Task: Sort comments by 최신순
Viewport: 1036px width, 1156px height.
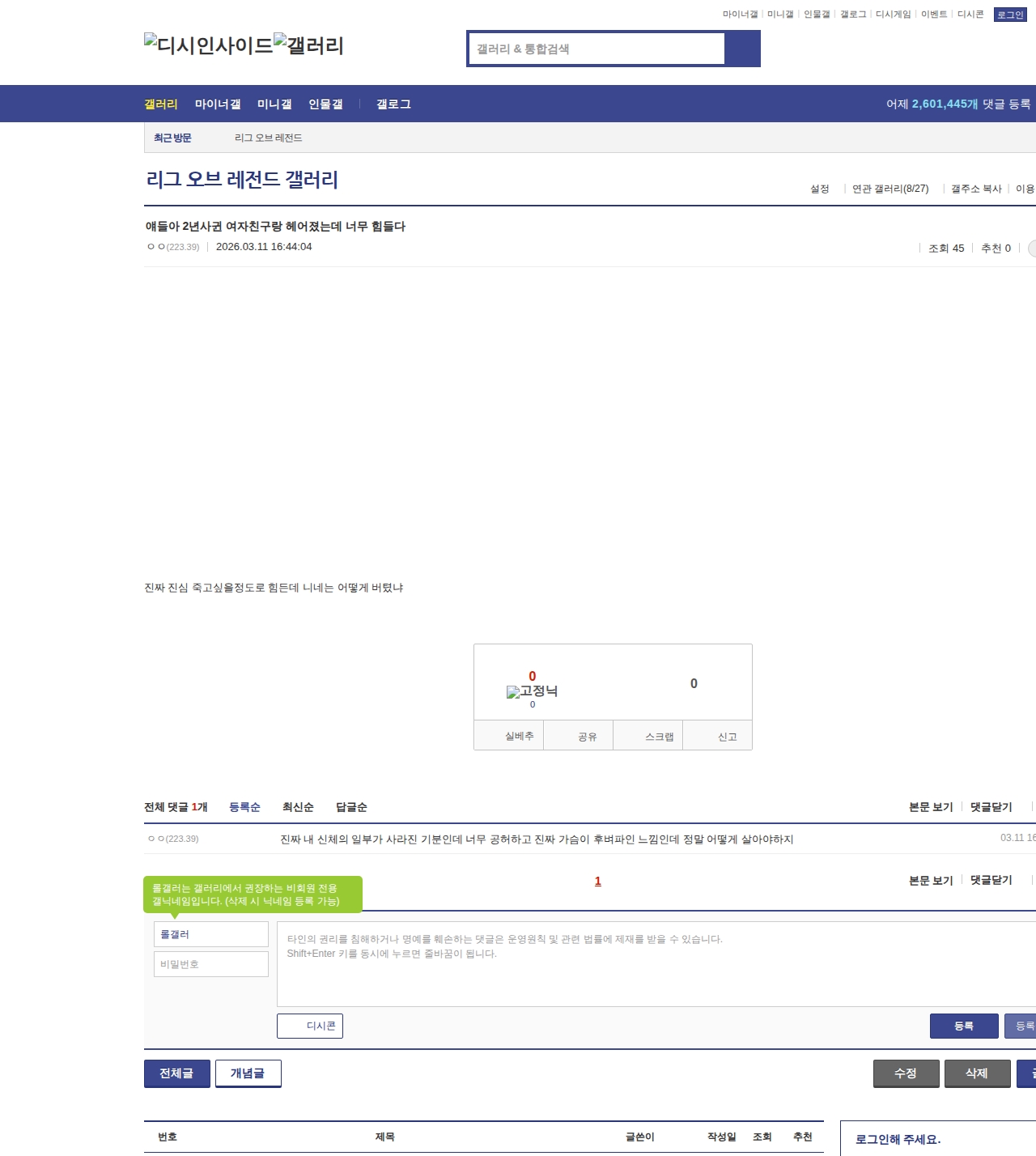Action: click(298, 807)
